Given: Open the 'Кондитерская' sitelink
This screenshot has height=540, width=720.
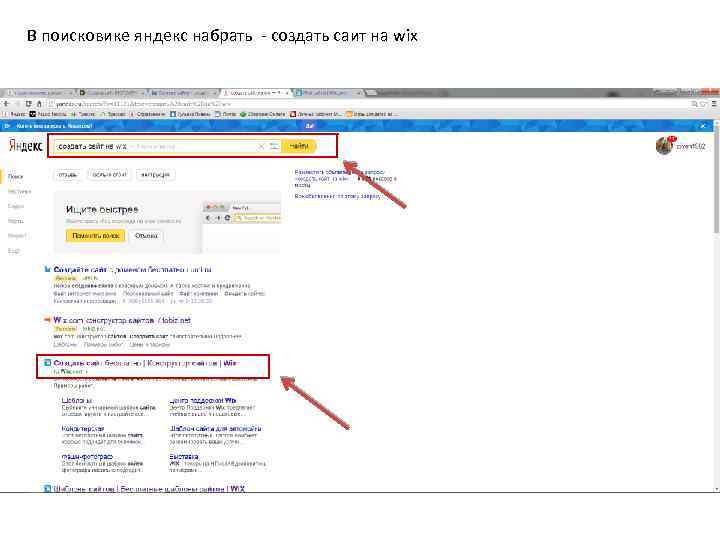Looking at the screenshot, I should click(x=83, y=428).
